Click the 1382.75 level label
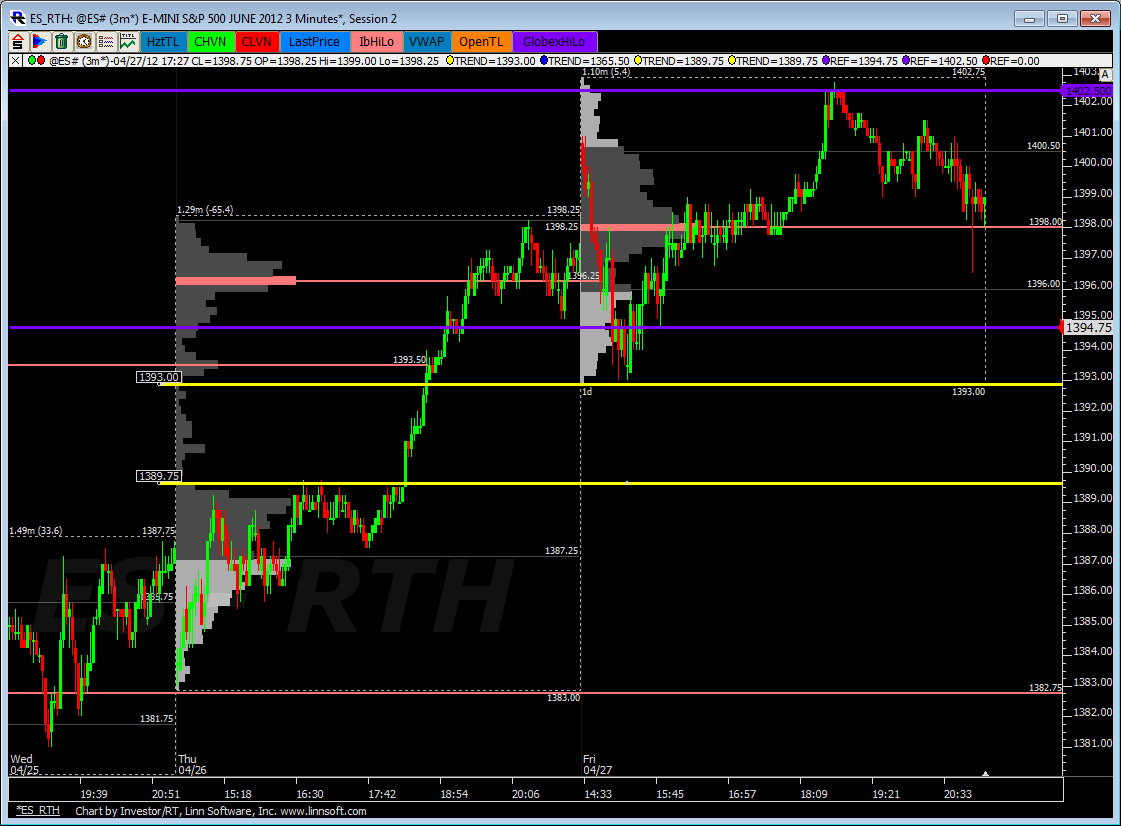The width and height of the screenshot is (1121, 826). pyautogui.click(x=1045, y=687)
